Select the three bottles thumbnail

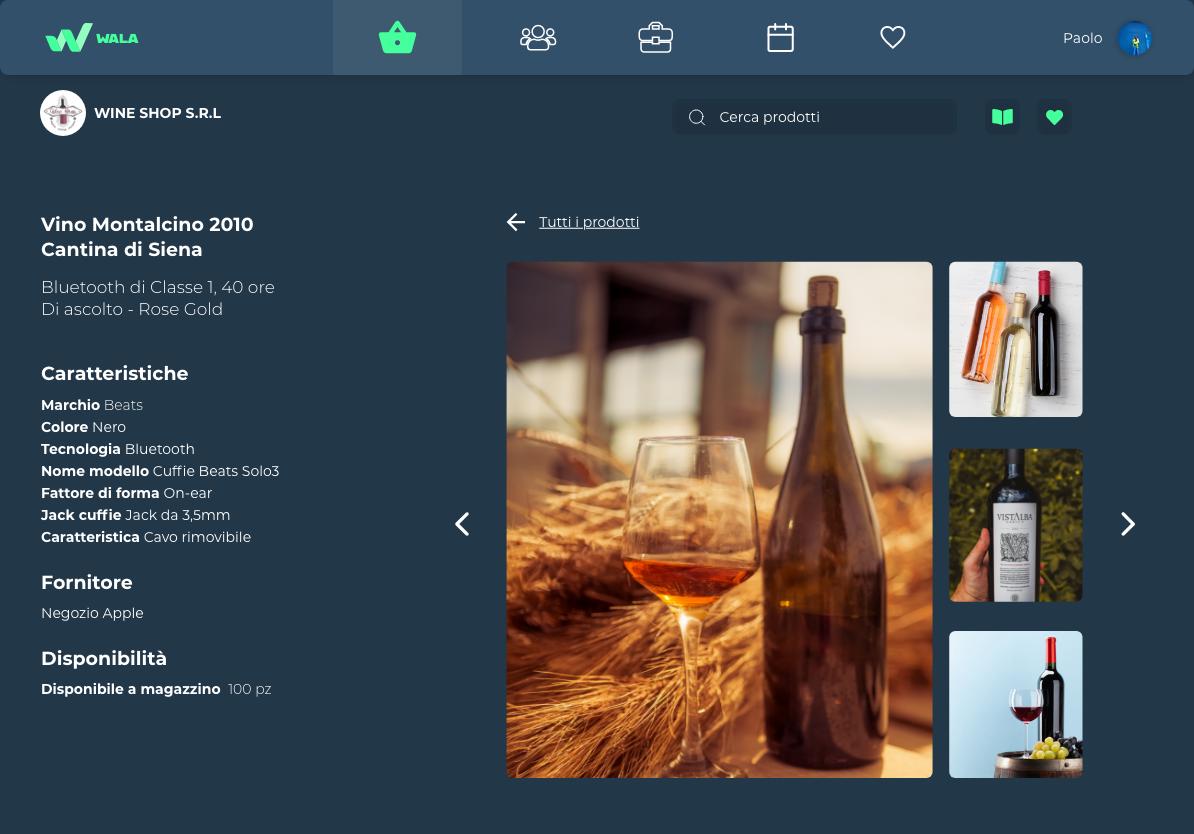click(1015, 339)
